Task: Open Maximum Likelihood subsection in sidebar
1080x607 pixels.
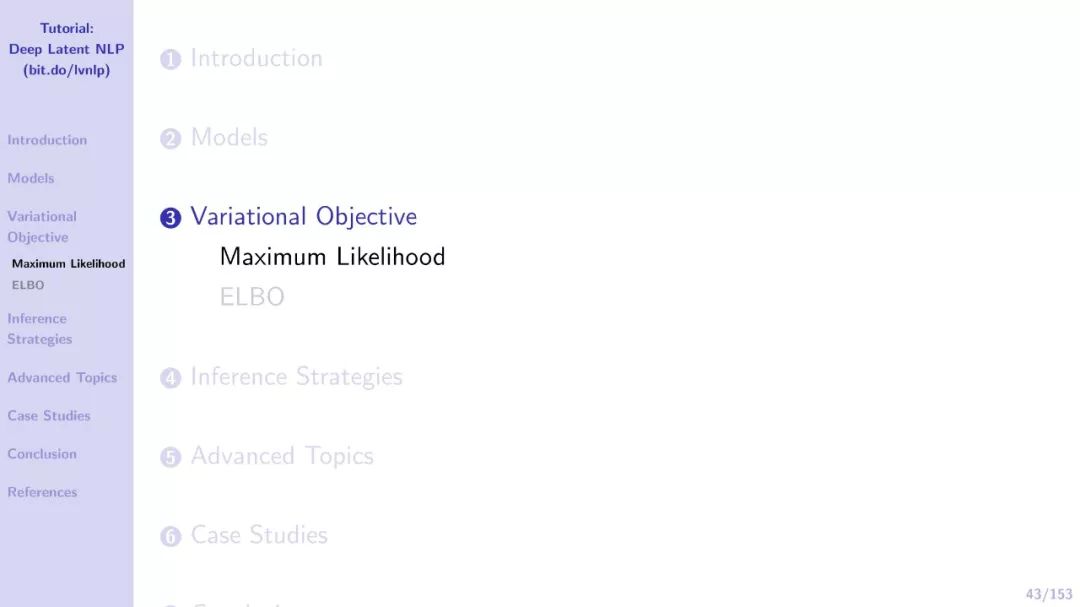Action: [x=68, y=264]
